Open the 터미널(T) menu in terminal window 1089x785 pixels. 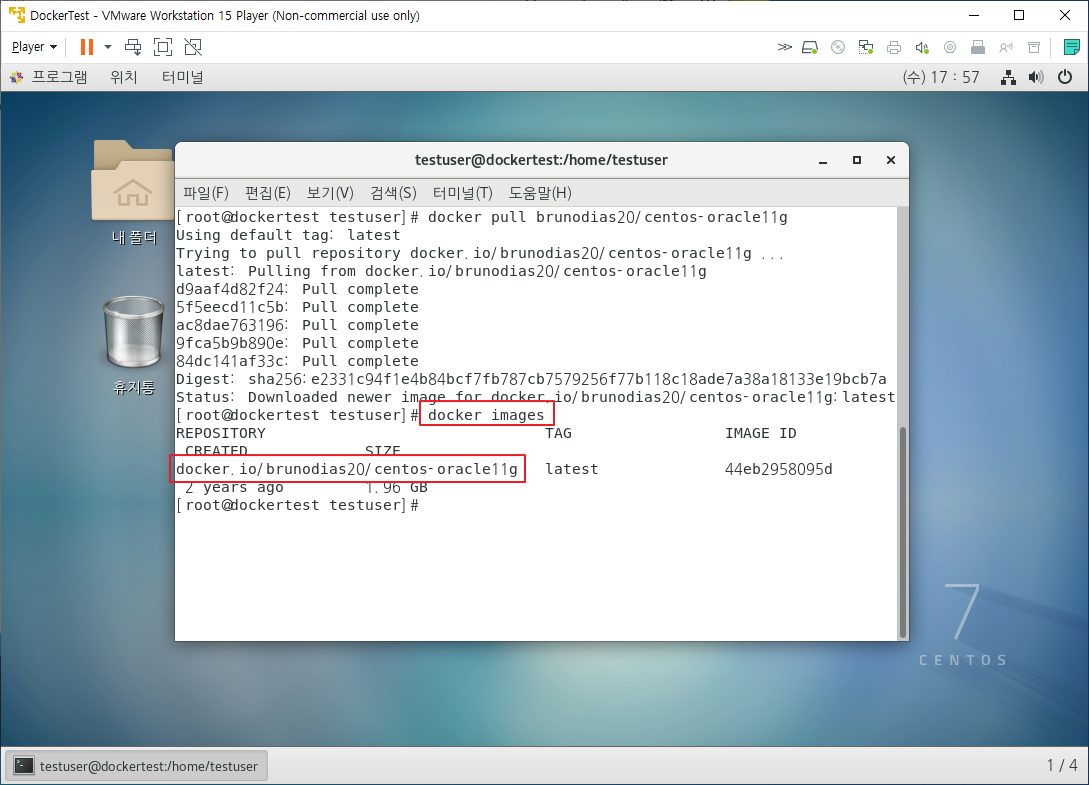point(463,192)
